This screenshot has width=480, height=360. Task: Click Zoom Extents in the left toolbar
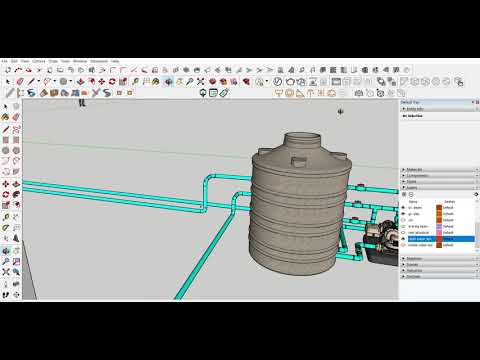click(x=5, y=272)
